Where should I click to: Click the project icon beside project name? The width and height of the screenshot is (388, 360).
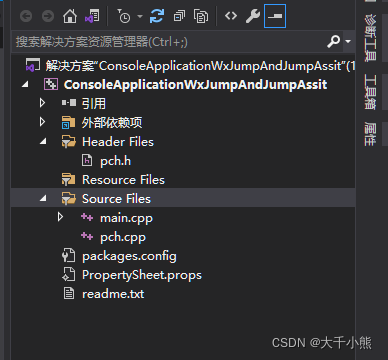pyautogui.click(x=51, y=85)
